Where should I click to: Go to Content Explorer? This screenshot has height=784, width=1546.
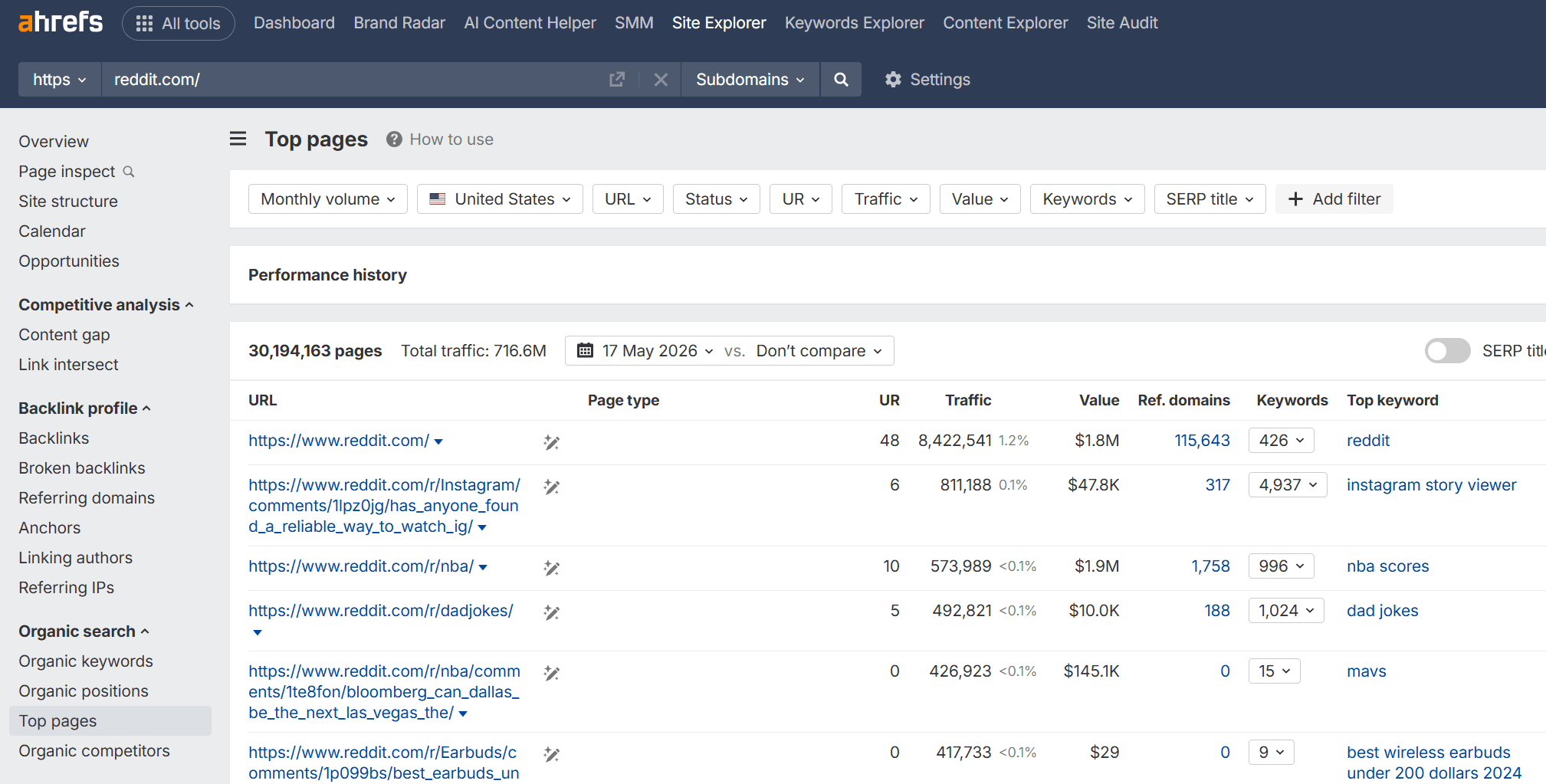(x=1006, y=23)
